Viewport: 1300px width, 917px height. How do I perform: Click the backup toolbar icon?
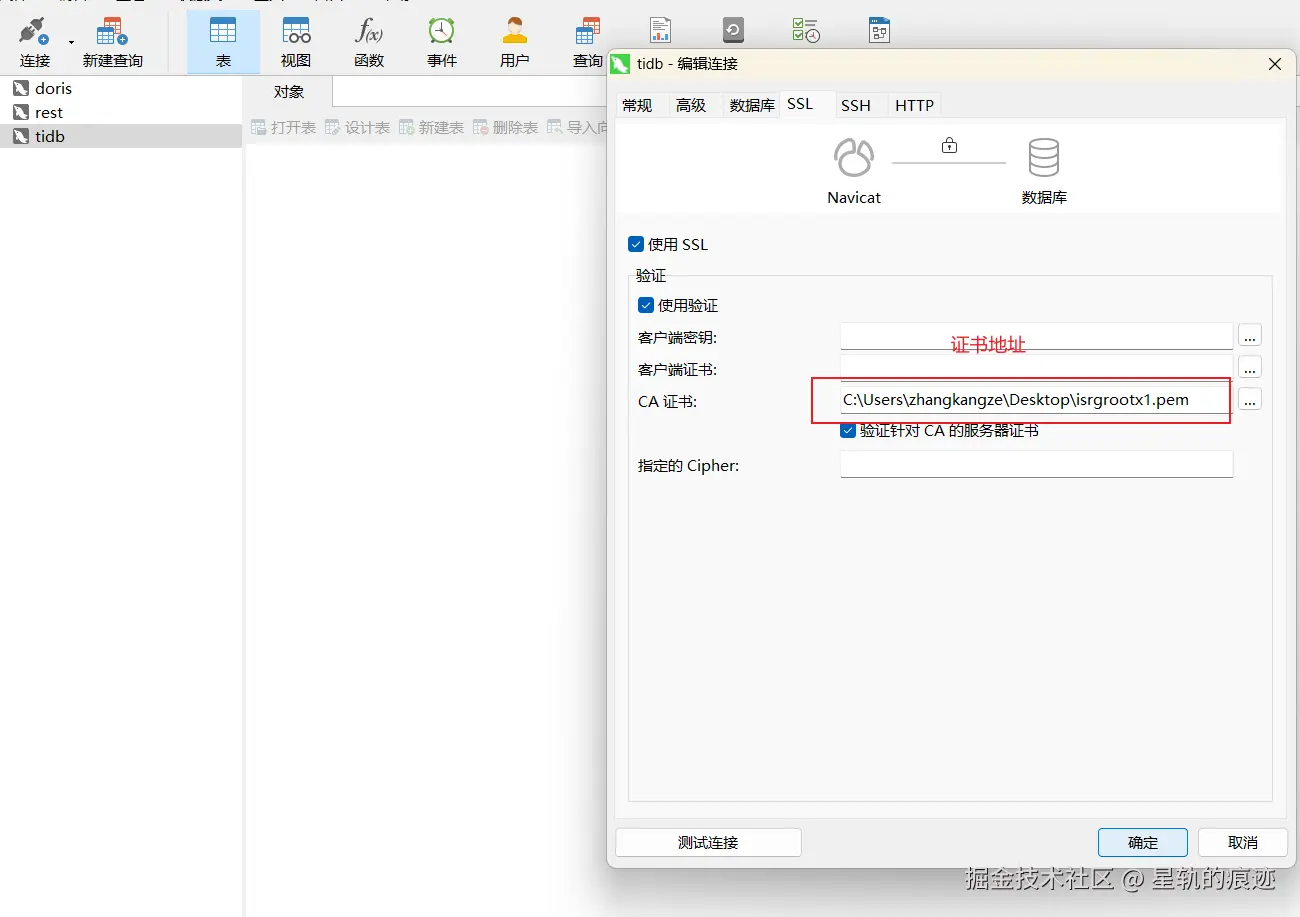pyautogui.click(x=733, y=30)
